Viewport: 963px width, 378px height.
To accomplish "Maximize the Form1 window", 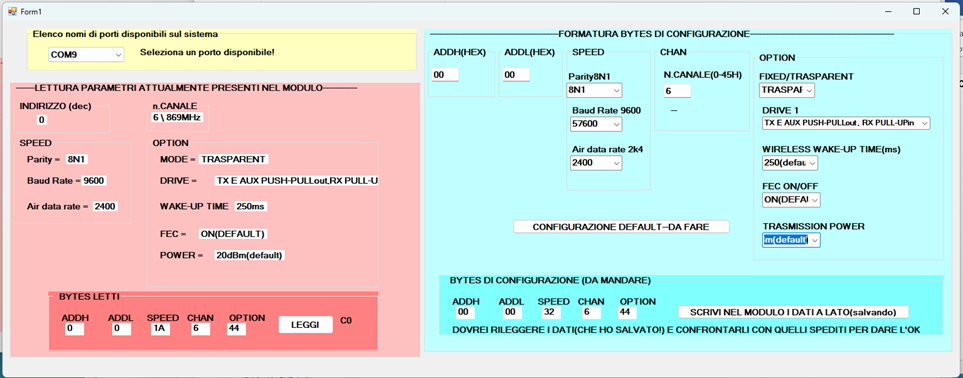I will tap(916, 12).
